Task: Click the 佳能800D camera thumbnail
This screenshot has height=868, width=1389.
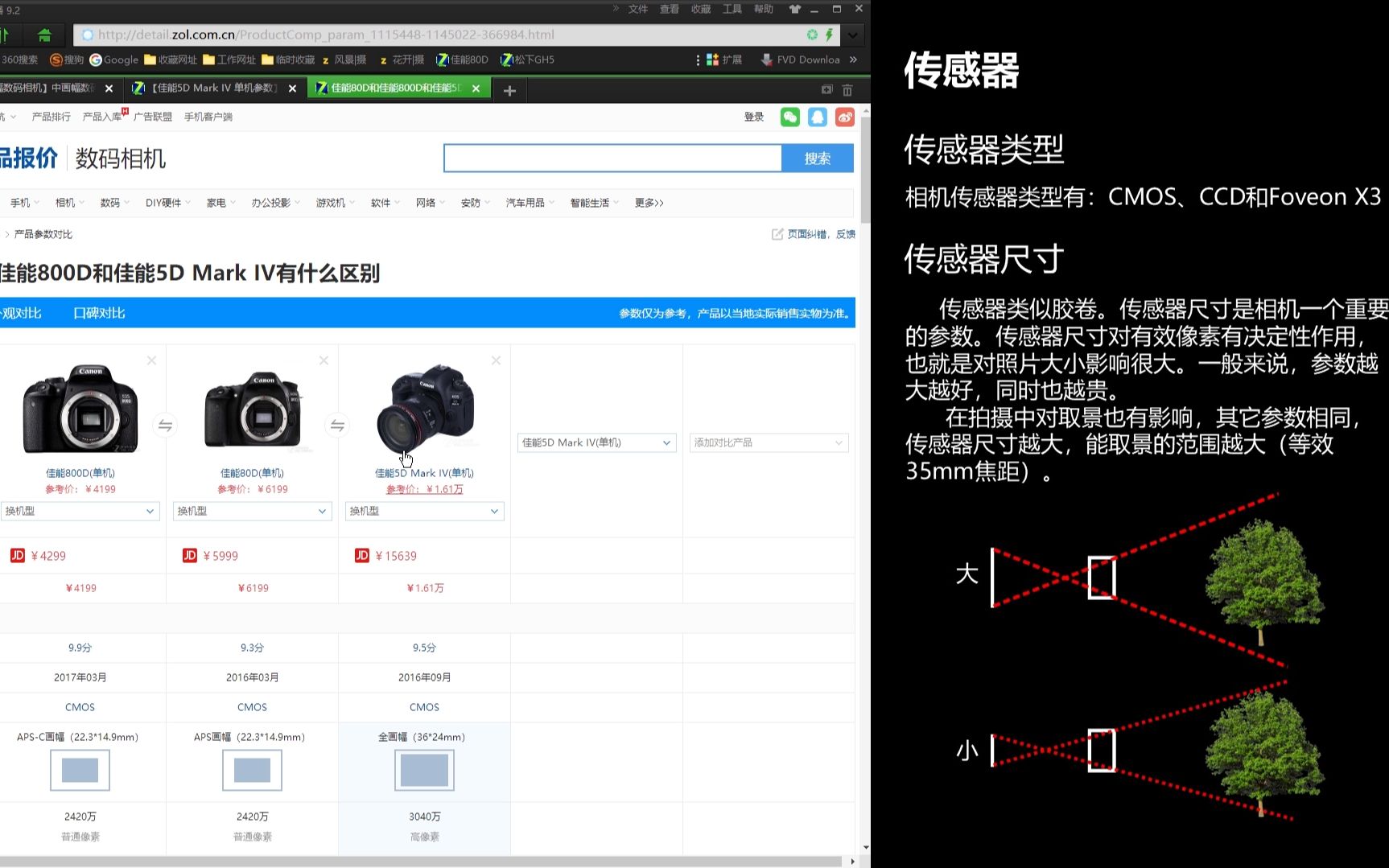Action: [x=80, y=408]
